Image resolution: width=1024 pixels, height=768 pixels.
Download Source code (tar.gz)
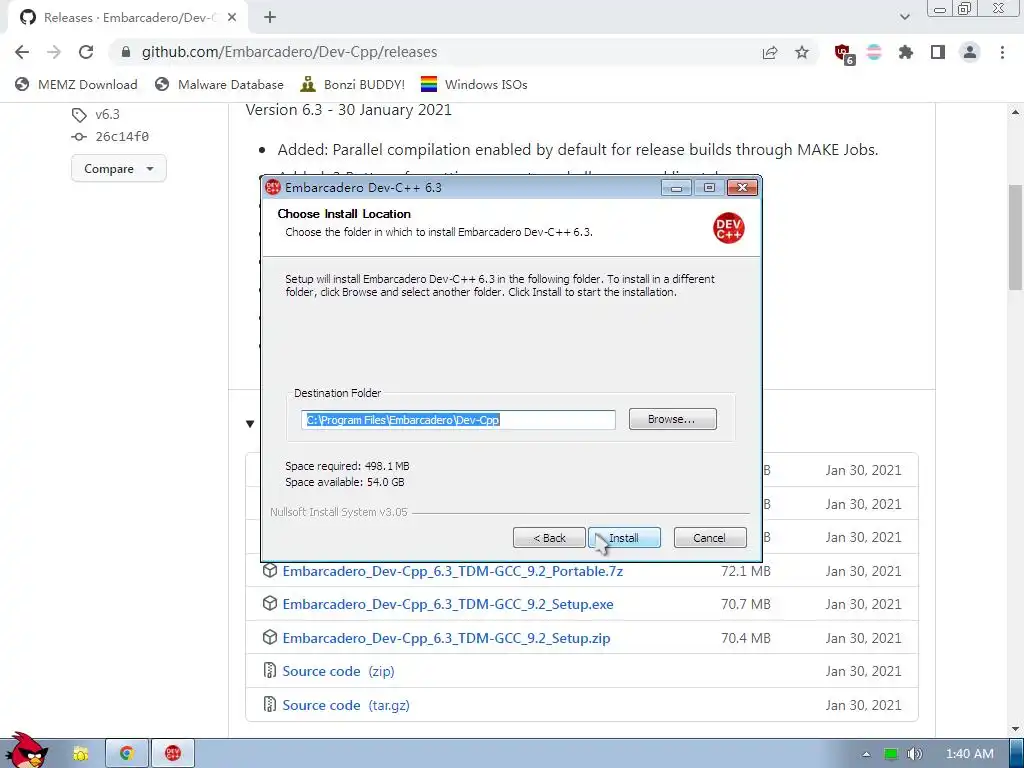click(x=345, y=705)
